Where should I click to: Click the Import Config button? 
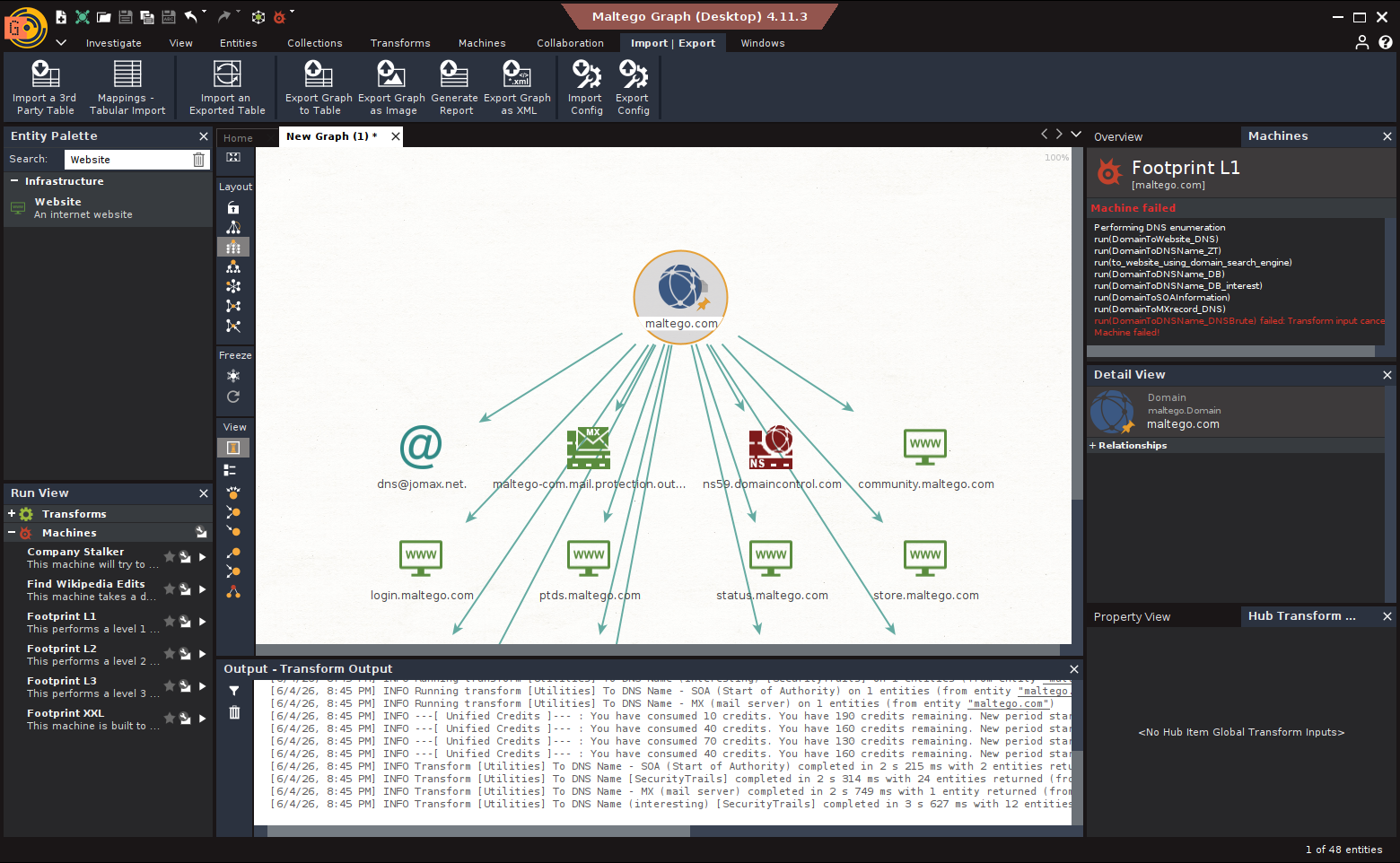coord(586,87)
